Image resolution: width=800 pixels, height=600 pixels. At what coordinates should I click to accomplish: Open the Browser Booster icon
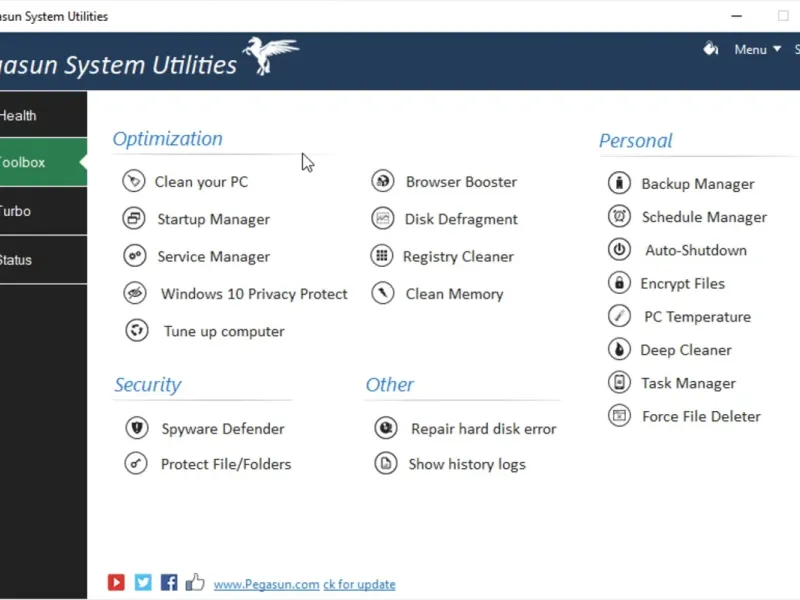tap(383, 181)
